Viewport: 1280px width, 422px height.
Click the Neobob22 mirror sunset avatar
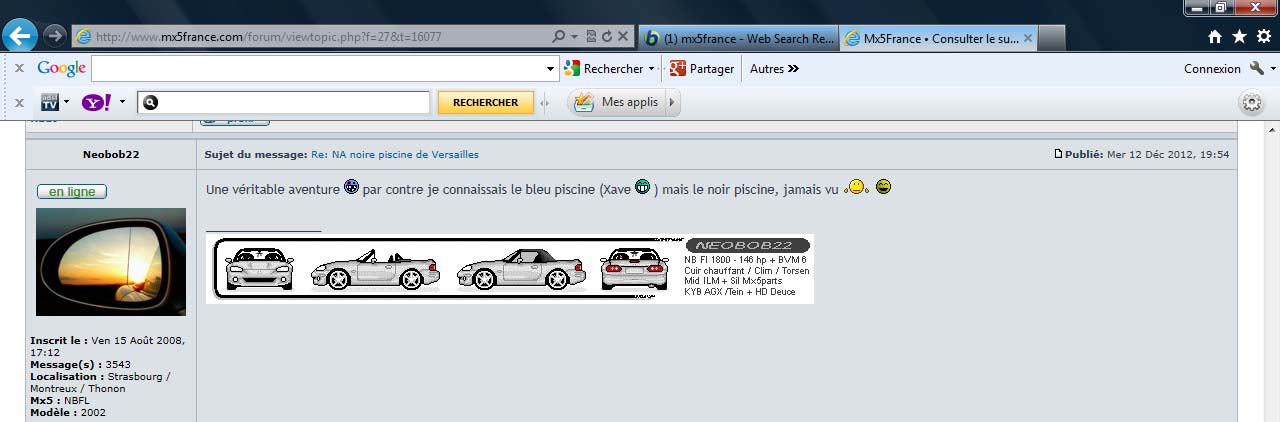point(111,262)
